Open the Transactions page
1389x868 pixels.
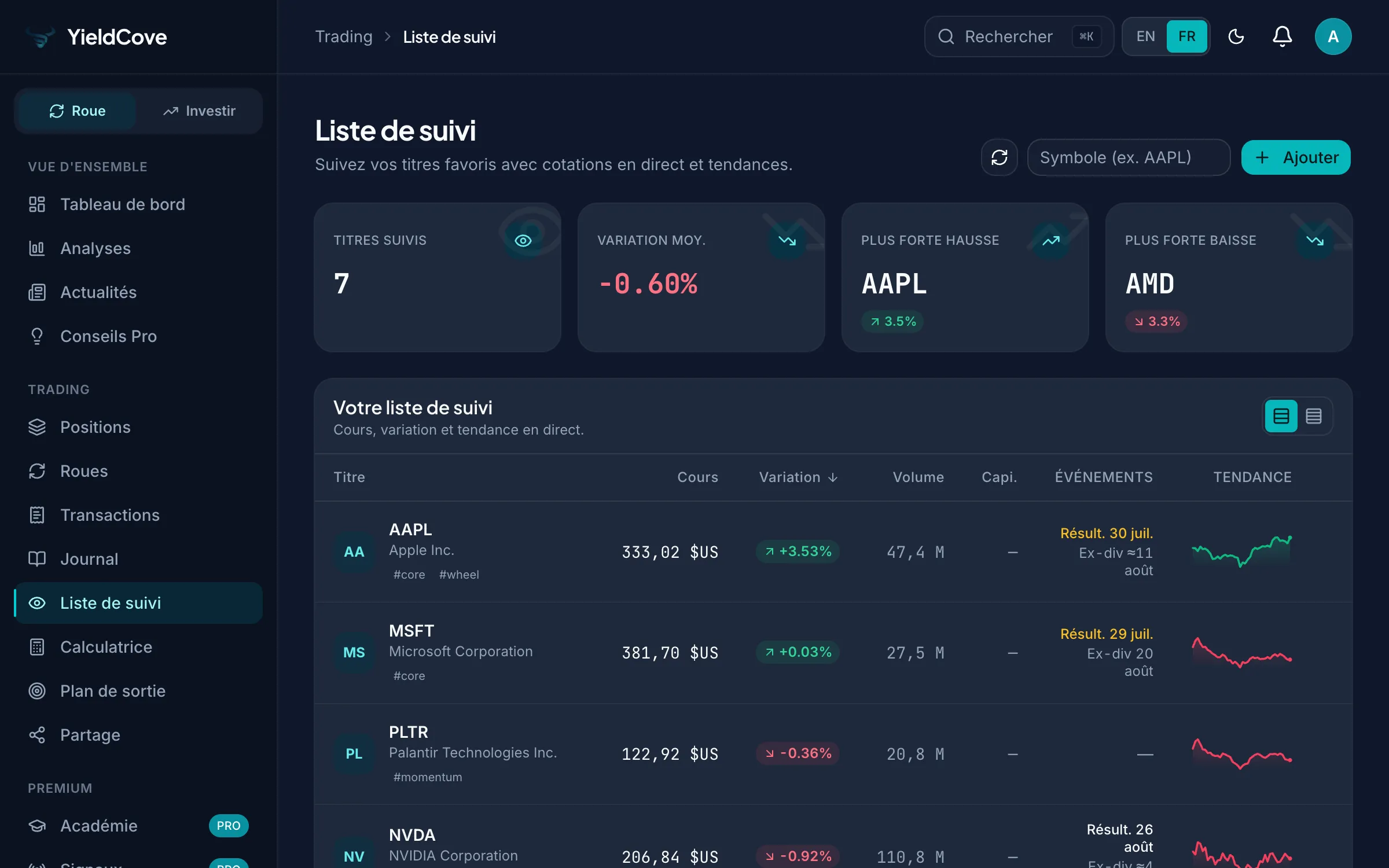pyautogui.click(x=138, y=515)
